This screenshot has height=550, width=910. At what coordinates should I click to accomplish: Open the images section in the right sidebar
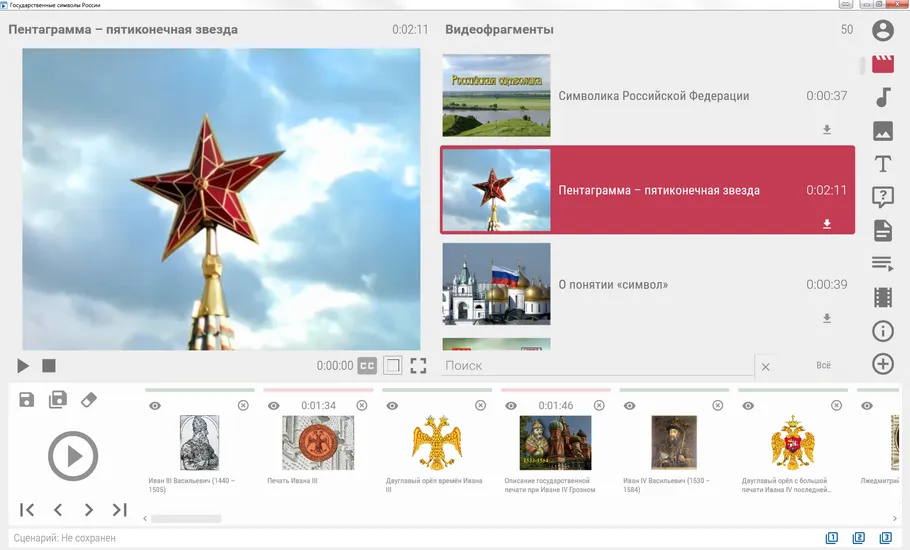[x=883, y=130]
